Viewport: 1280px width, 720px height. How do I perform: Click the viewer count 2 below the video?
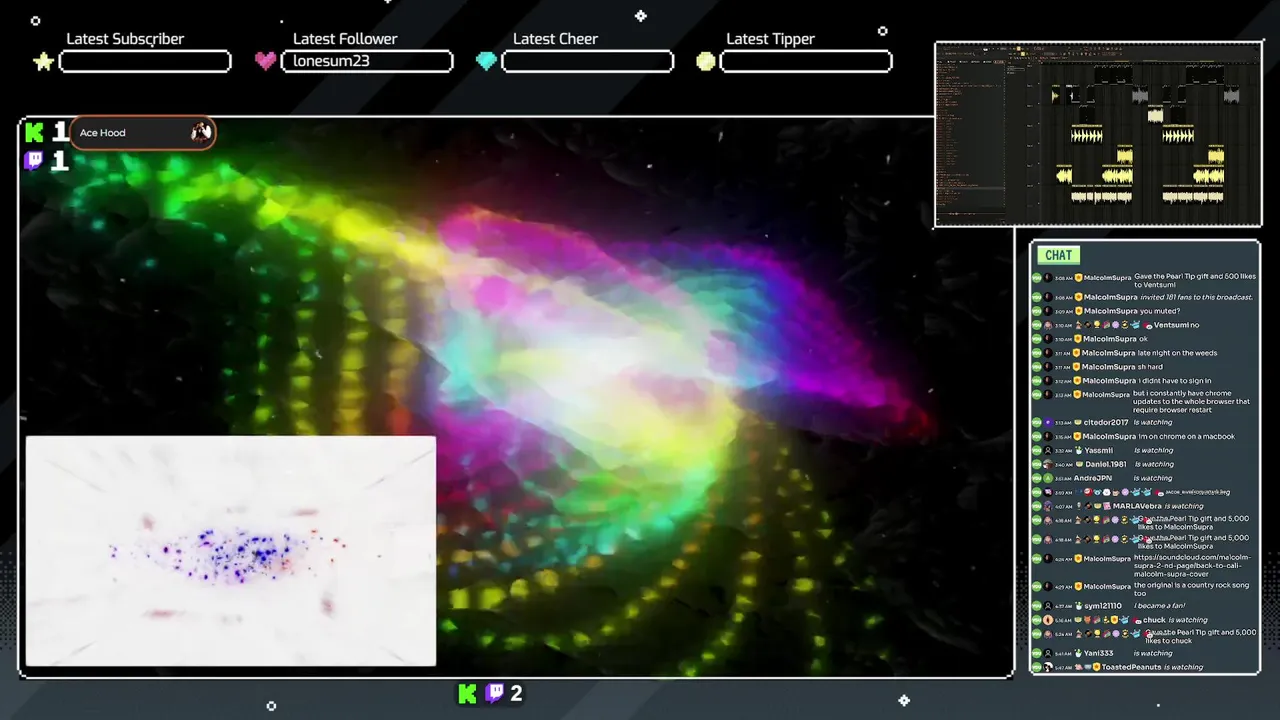516,693
